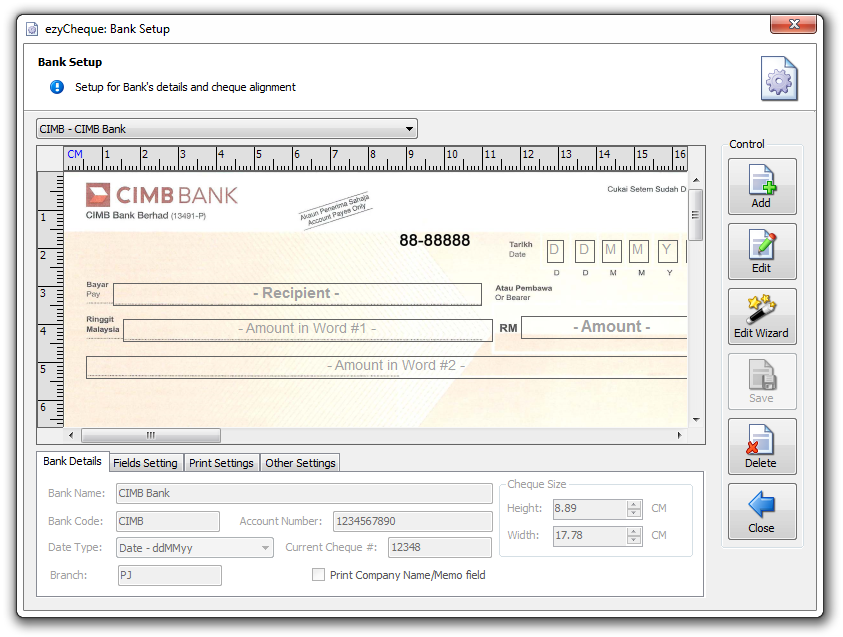Click the blue information icon
Screen dimensions: 843x637
(x=57, y=87)
